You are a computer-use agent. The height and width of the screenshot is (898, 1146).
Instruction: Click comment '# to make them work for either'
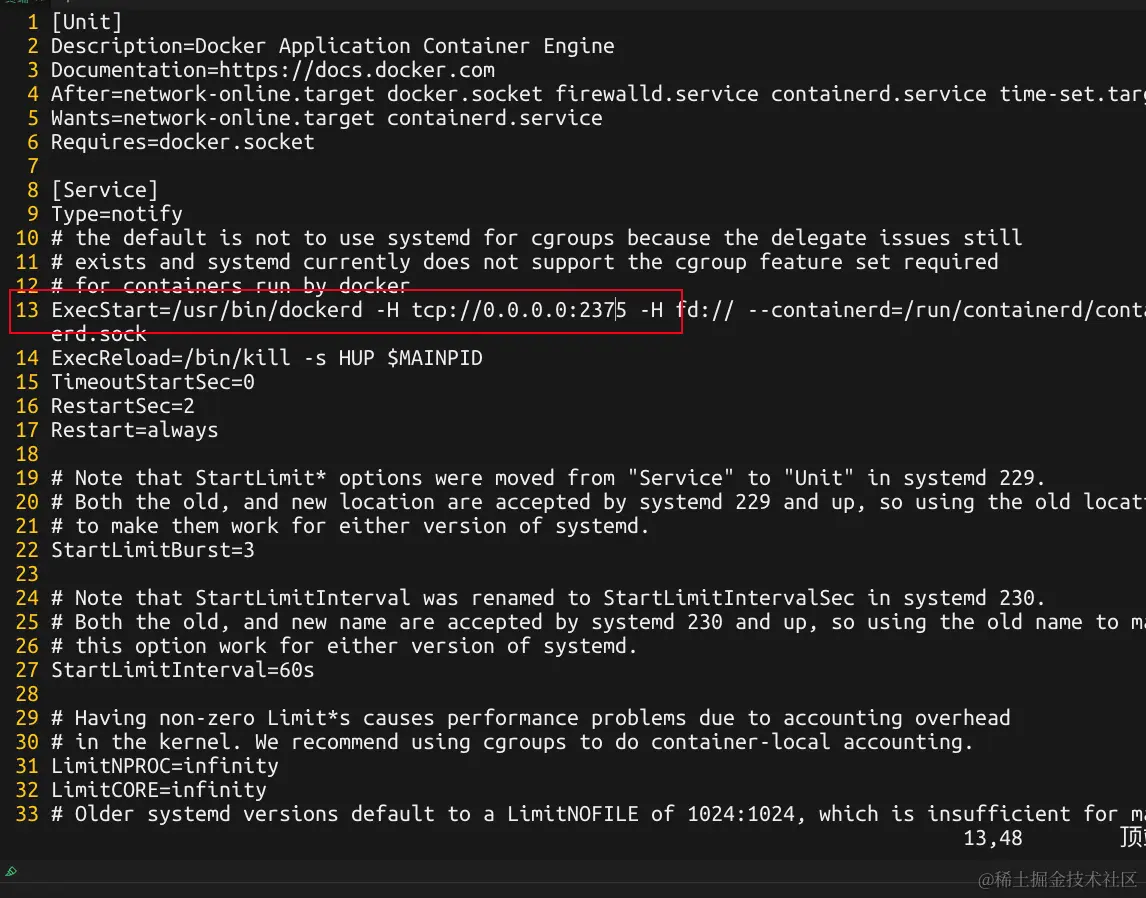pos(349,526)
